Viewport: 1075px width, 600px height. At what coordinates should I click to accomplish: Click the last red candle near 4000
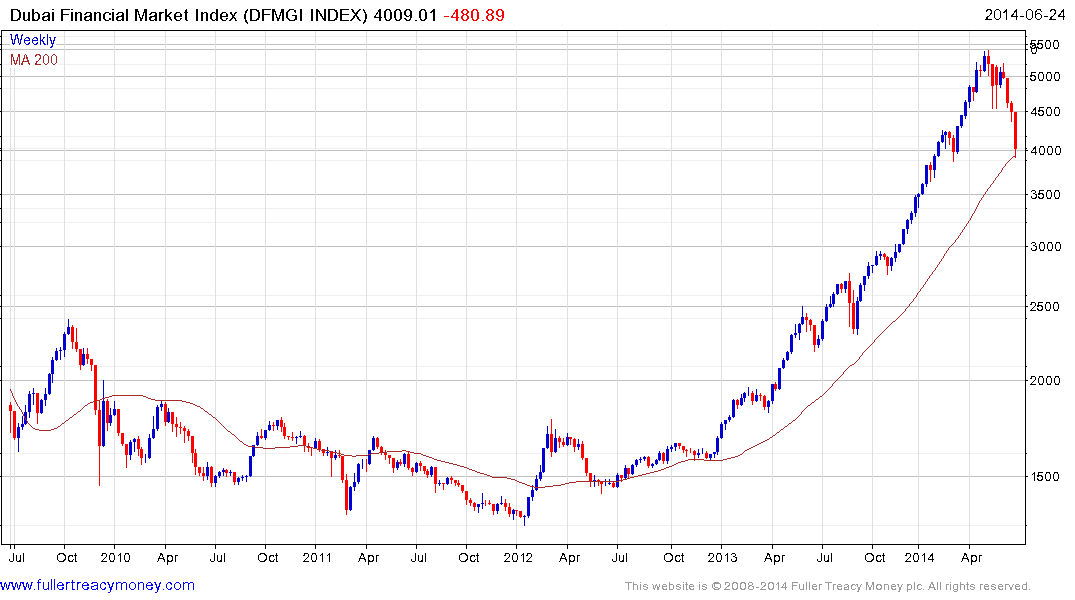tap(1015, 134)
